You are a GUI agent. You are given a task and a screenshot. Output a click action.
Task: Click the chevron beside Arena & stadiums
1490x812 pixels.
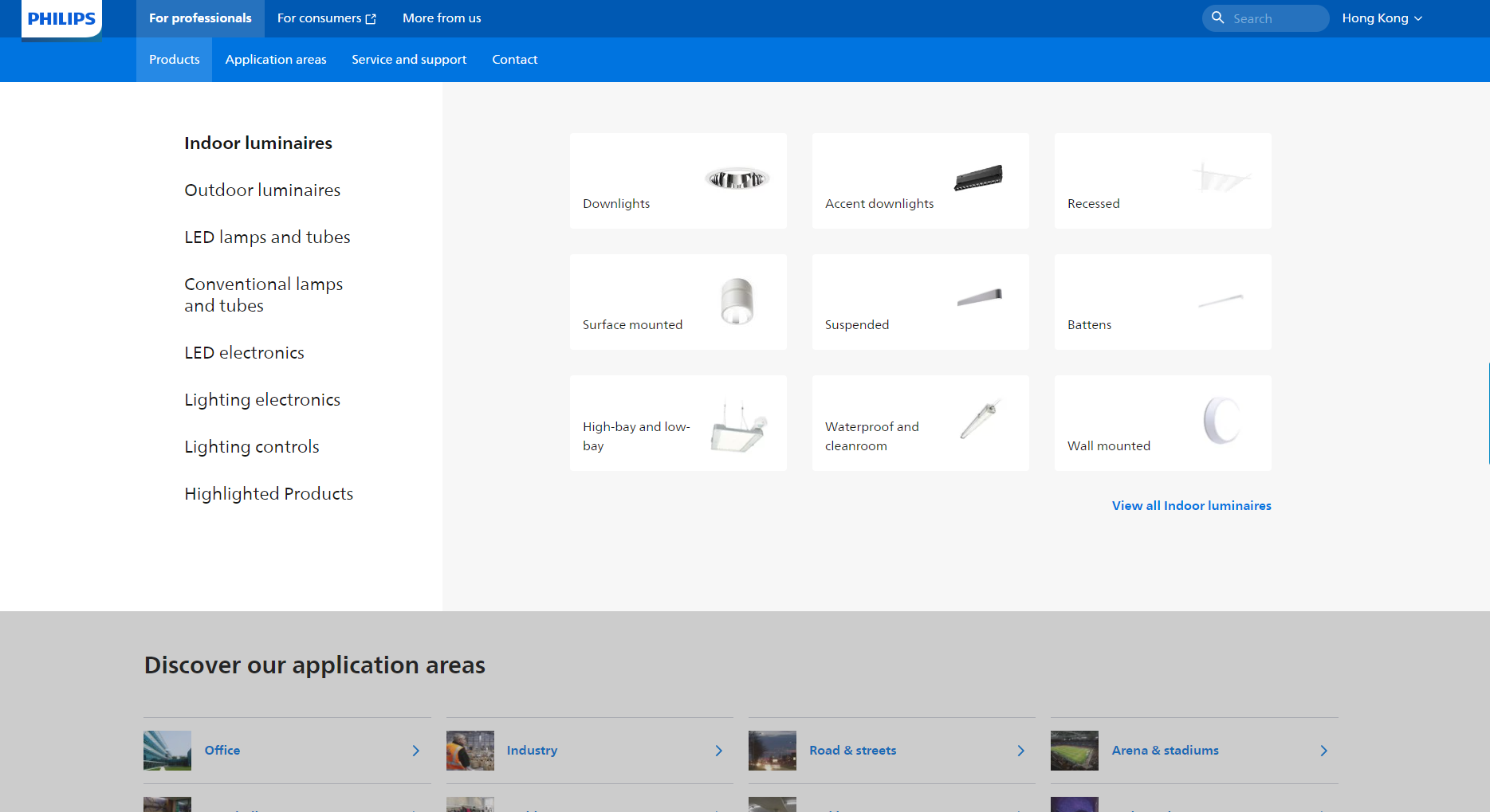[x=1323, y=751]
